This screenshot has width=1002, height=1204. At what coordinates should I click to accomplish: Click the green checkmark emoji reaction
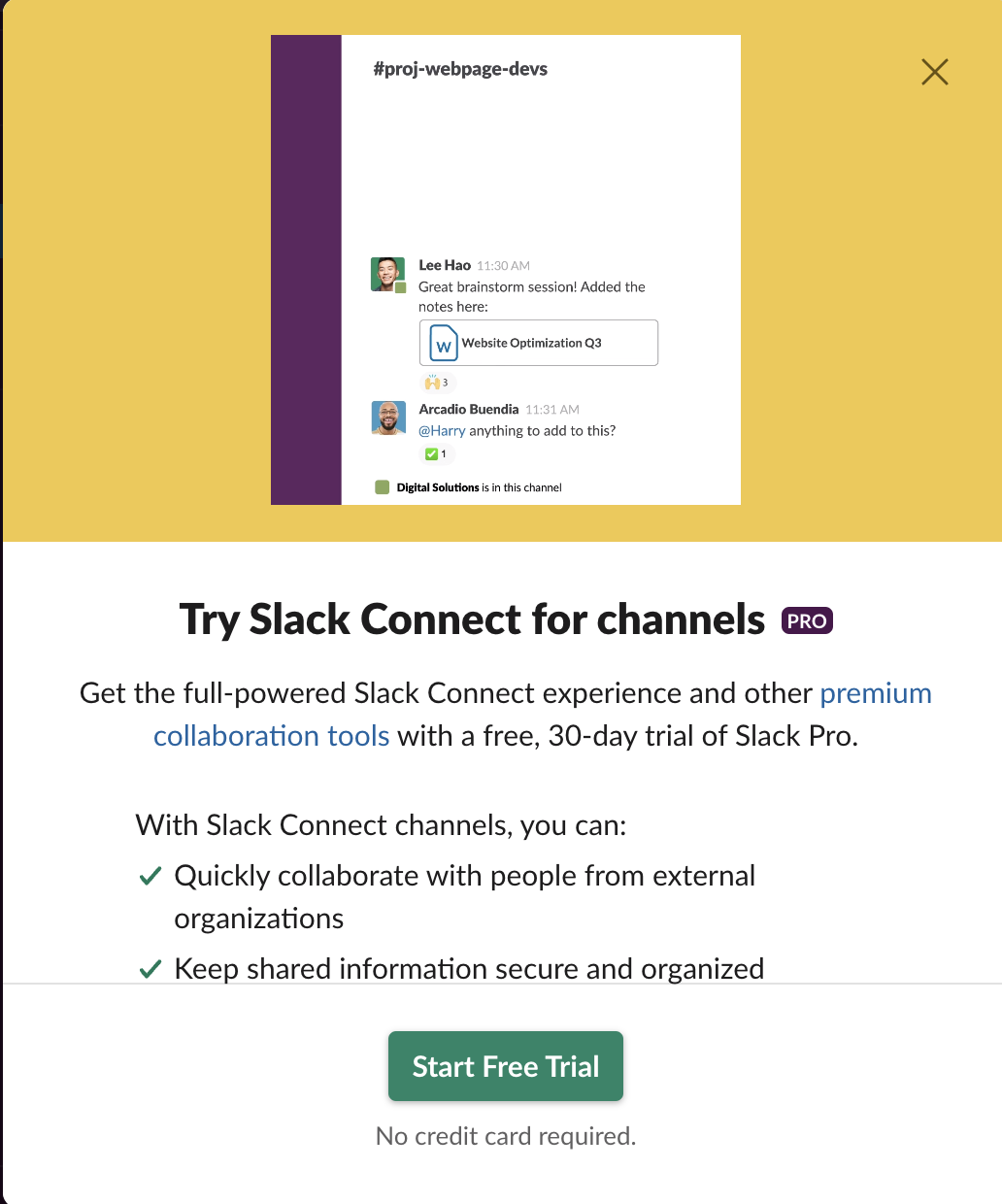pyautogui.click(x=436, y=453)
